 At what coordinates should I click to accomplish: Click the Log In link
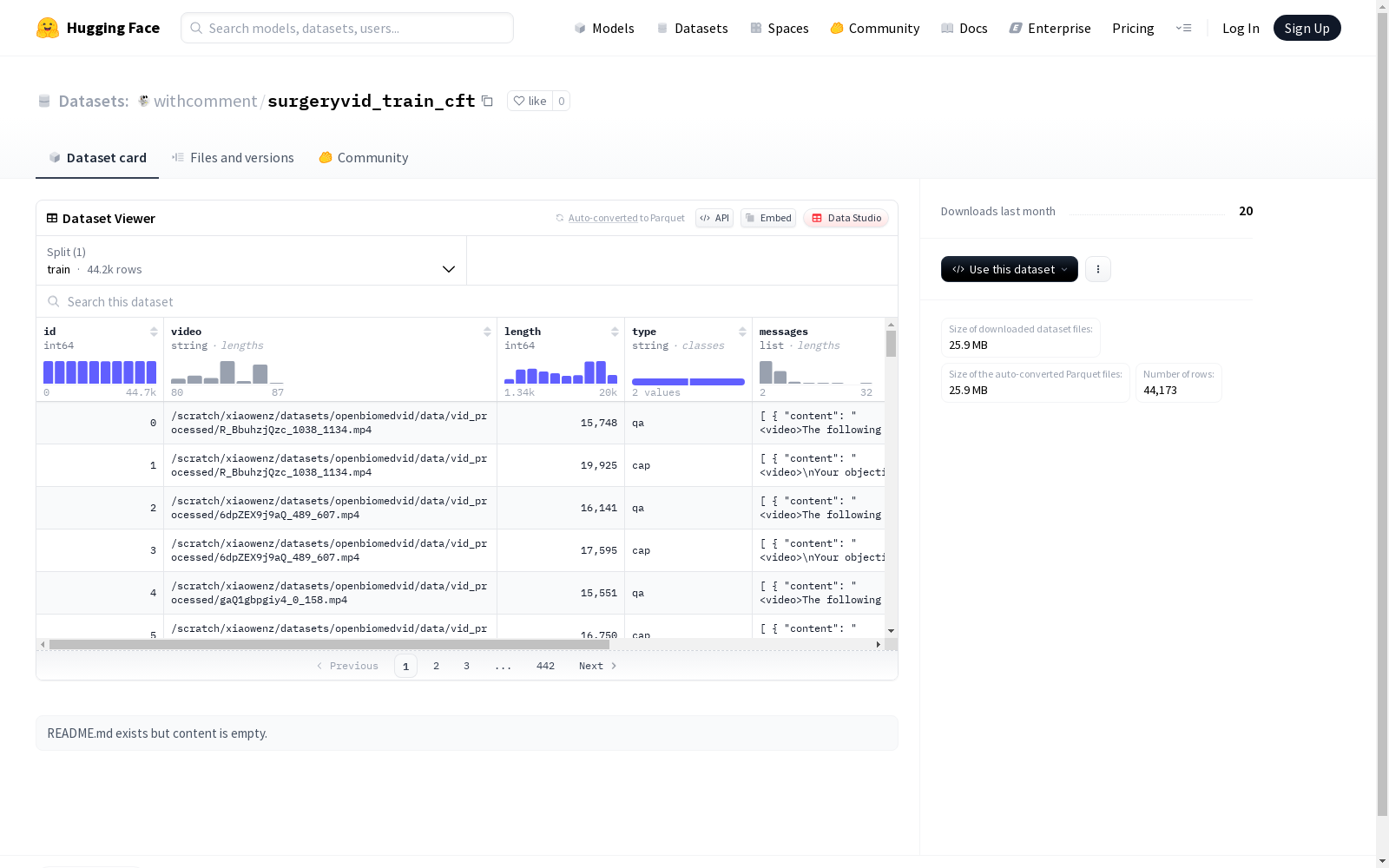click(x=1241, y=28)
